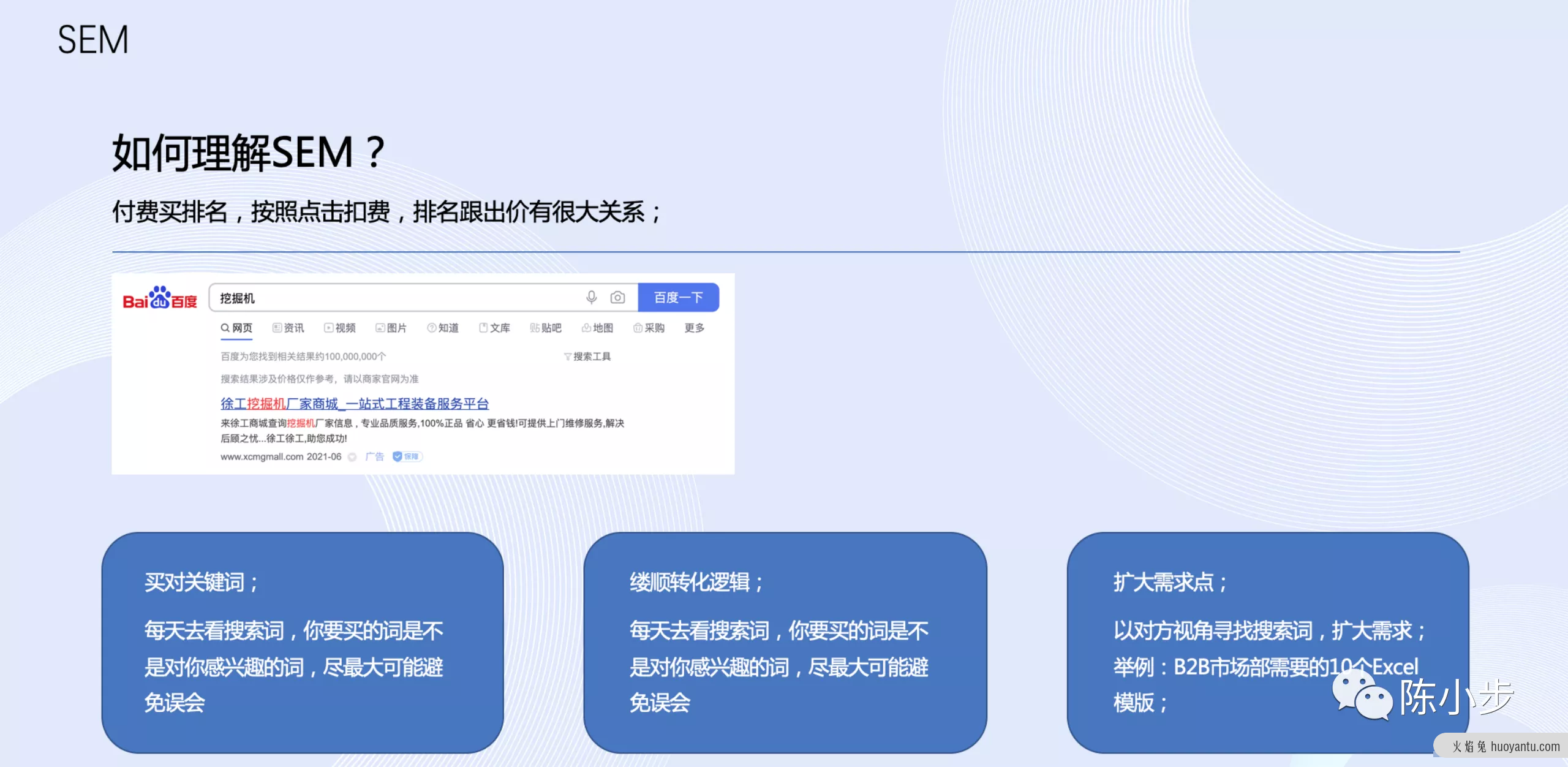Click the 缕顺转化逻辑 card heading
This screenshot has width=1568, height=767.
coord(696,583)
